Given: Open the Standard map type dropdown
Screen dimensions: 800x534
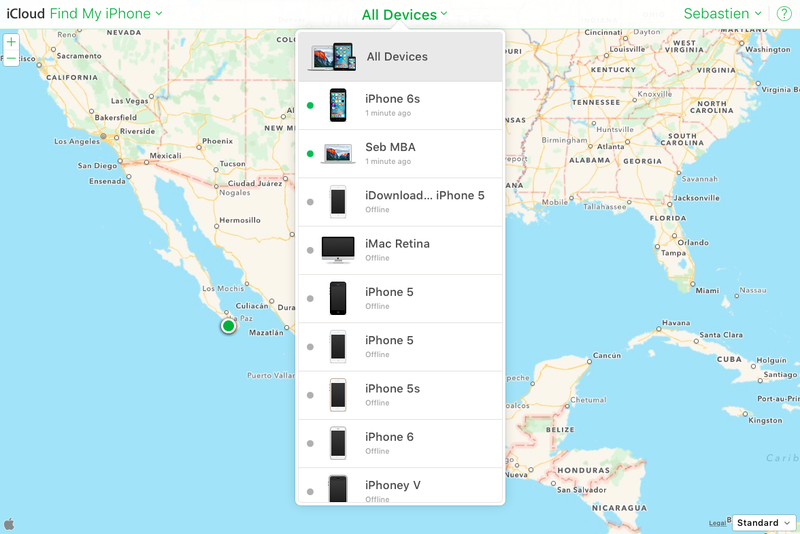Looking at the screenshot, I should click(764, 523).
